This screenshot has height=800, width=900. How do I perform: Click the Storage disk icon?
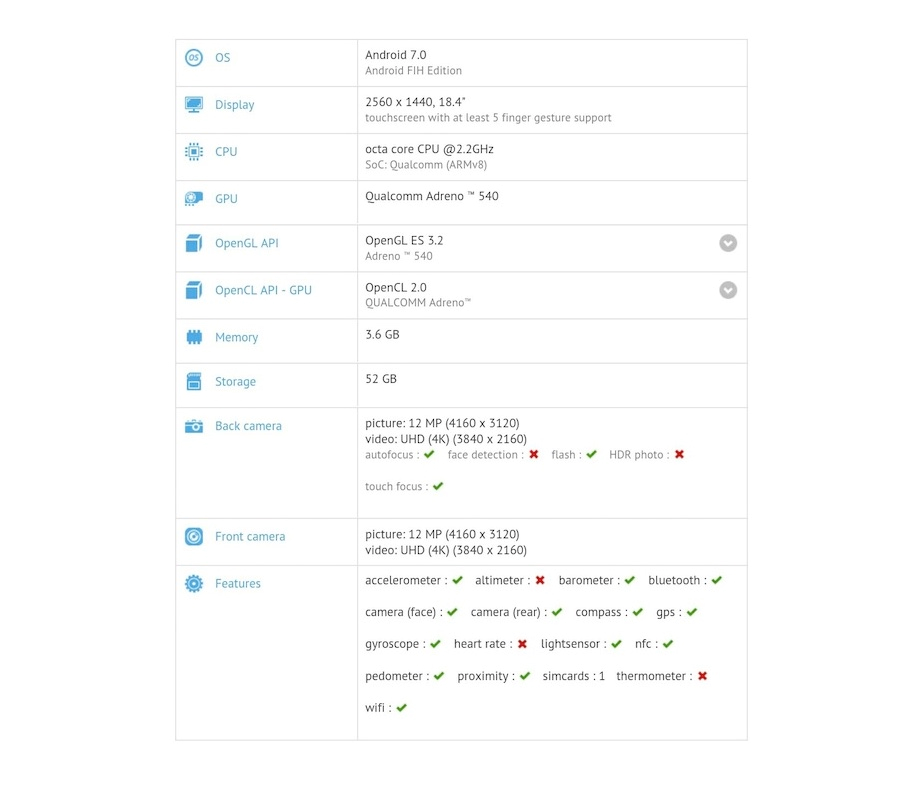(x=194, y=382)
